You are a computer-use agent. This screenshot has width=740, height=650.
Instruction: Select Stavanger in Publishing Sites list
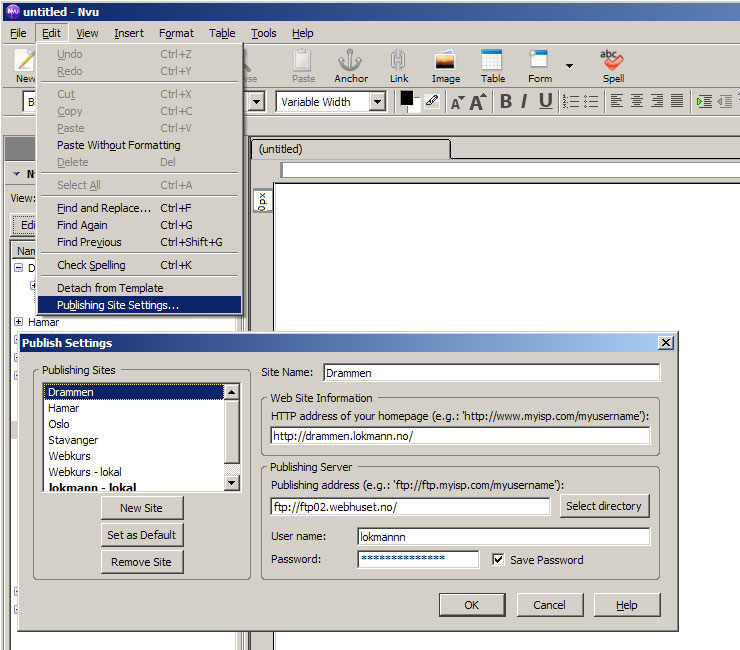click(74, 440)
